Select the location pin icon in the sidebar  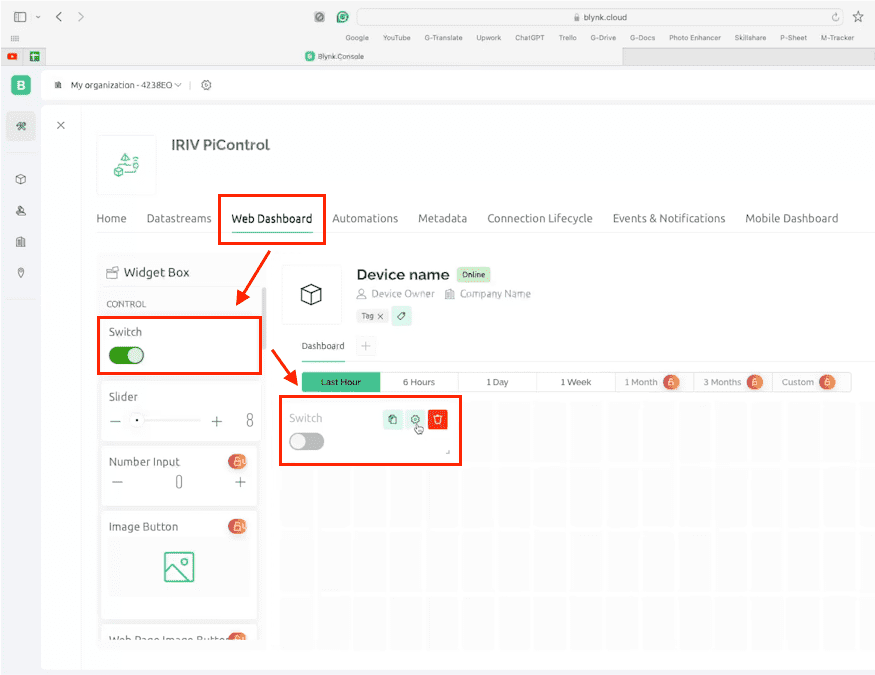(21, 272)
